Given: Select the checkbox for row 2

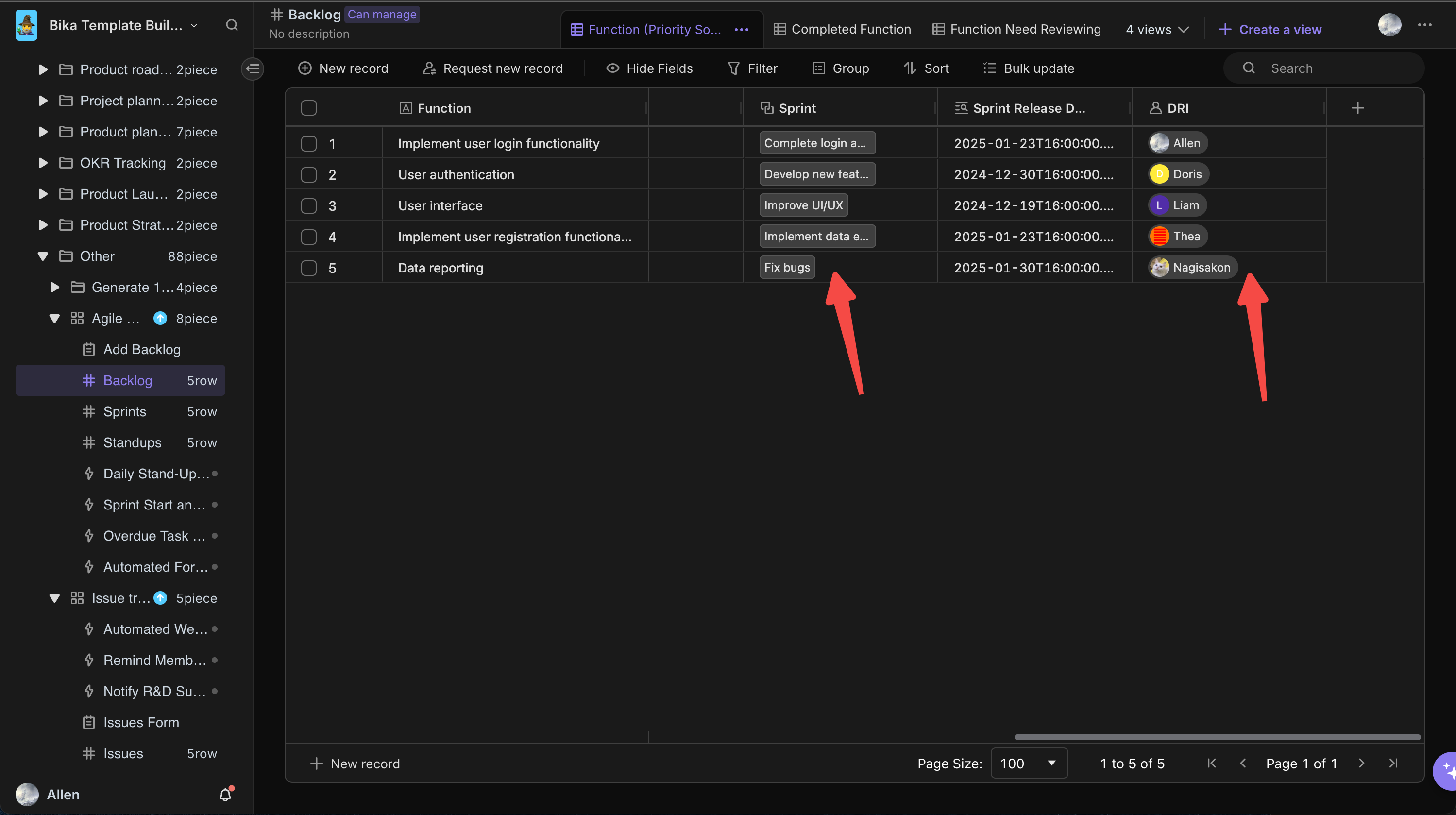Looking at the screenshot, I should (308, 175).
